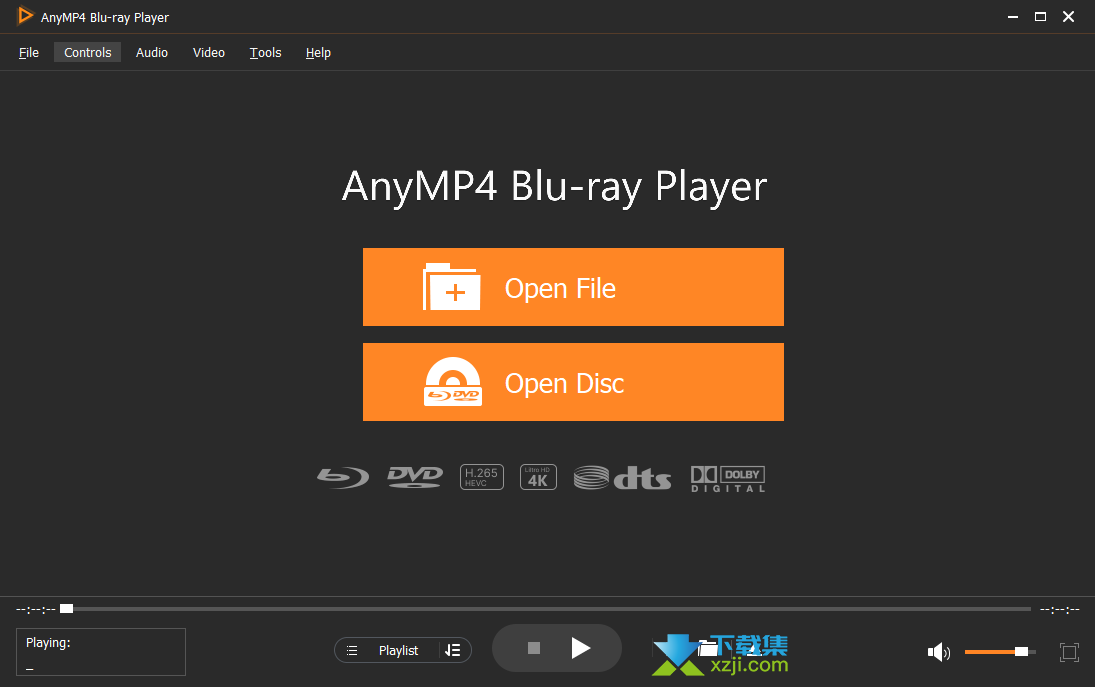Click the playback progress seek bar
The height and width of the screenshot is (687, 1095).
click(545, 609)
